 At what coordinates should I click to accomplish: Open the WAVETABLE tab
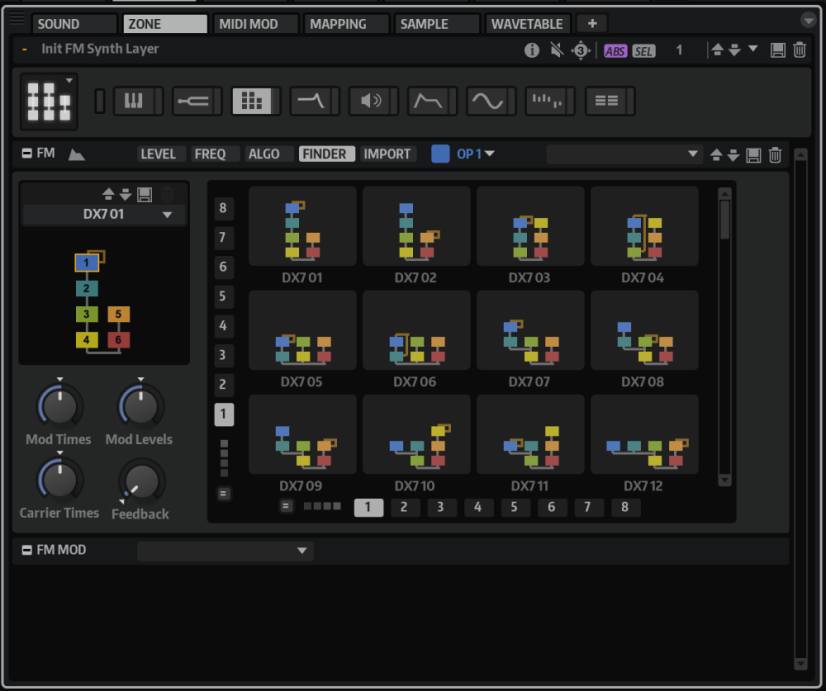pos(529,23)
